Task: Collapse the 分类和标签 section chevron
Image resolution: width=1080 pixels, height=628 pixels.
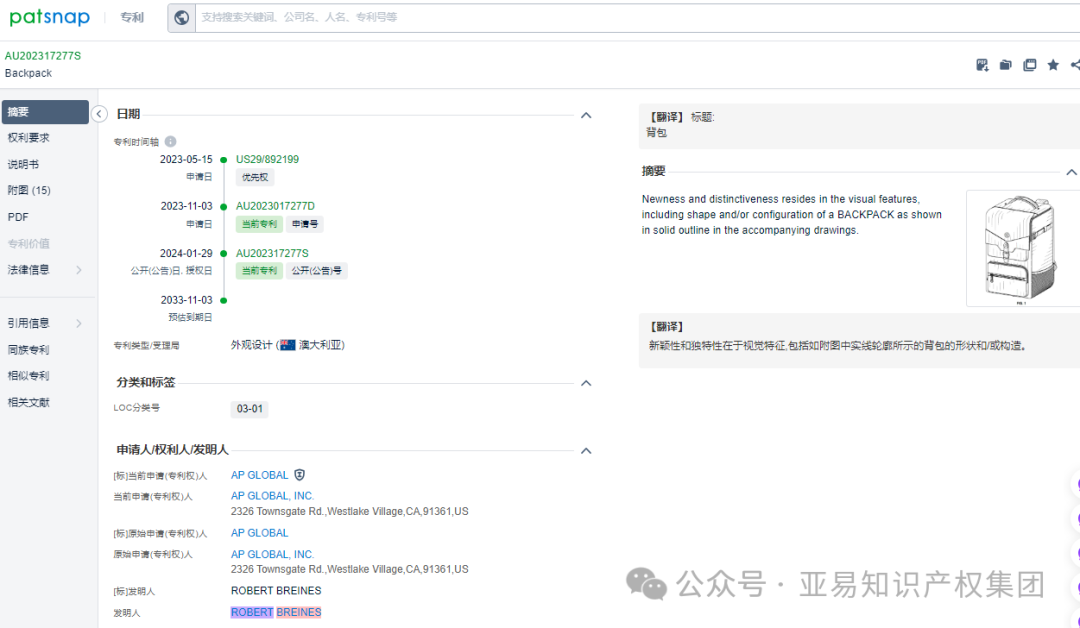Action: pyautogui.click(x=586, y=383)
